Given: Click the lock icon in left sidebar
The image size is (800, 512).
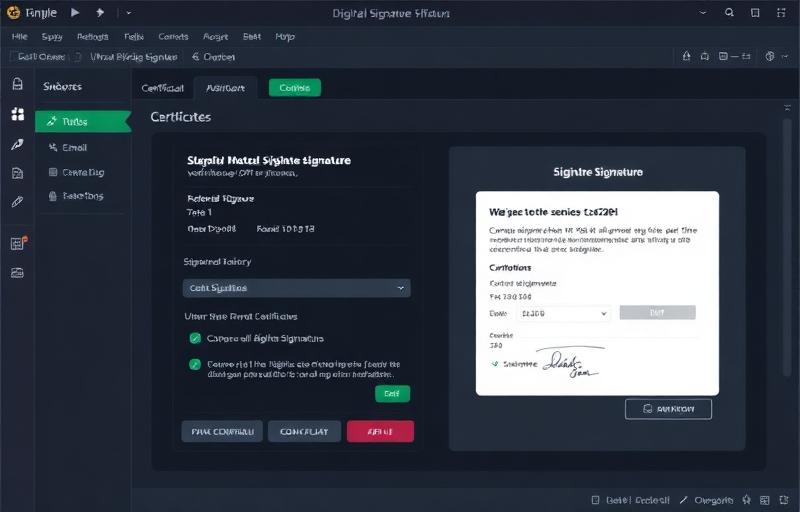Looking at the screenshot, I should 17,84.
